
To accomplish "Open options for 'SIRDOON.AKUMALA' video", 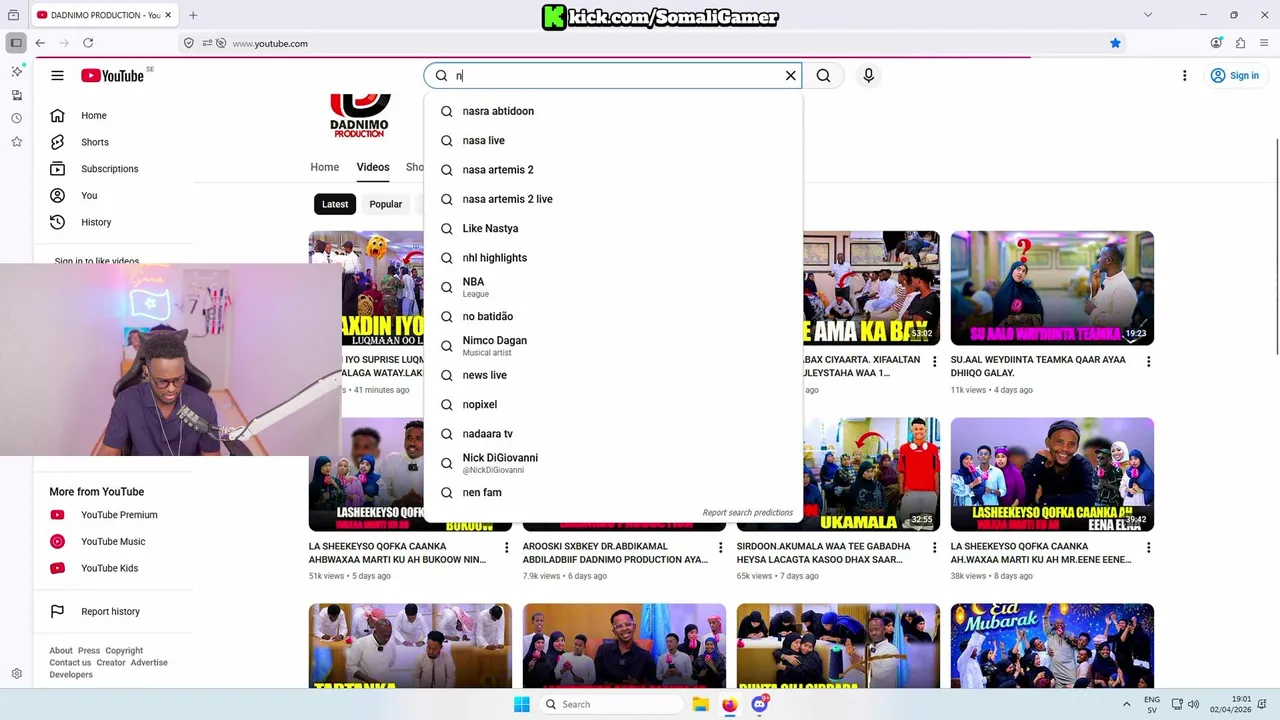I will (x=934, y=548).
